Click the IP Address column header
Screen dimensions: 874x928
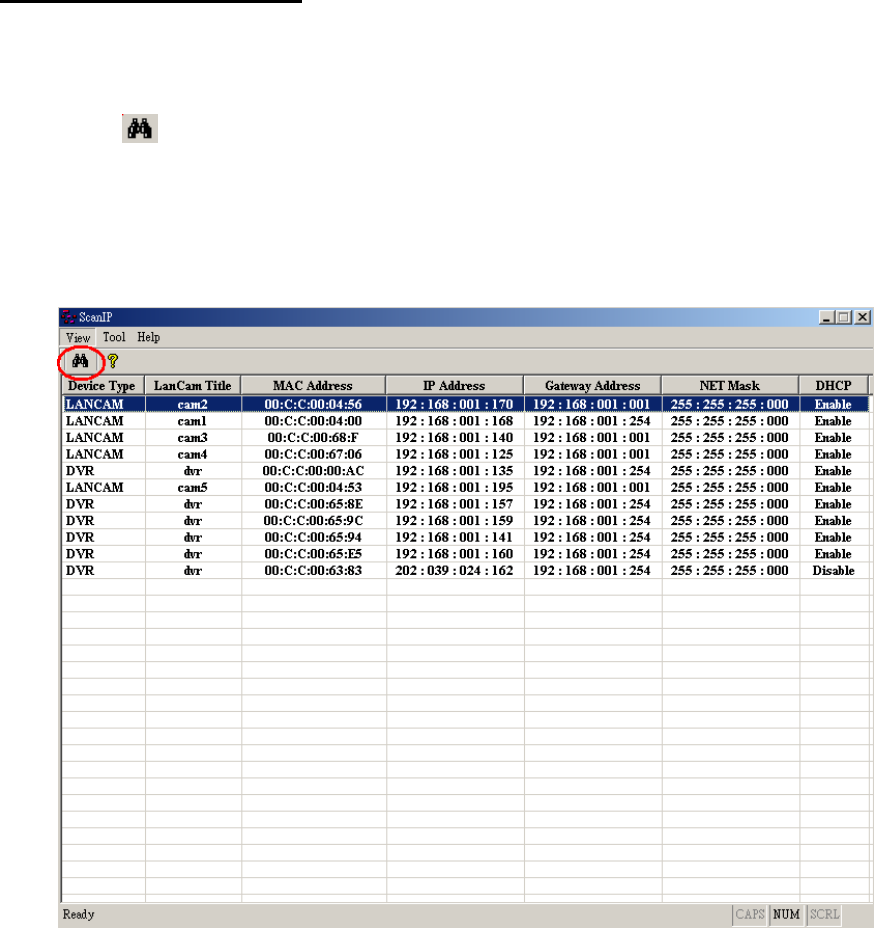pyautogui.click(x=454, y=385)
